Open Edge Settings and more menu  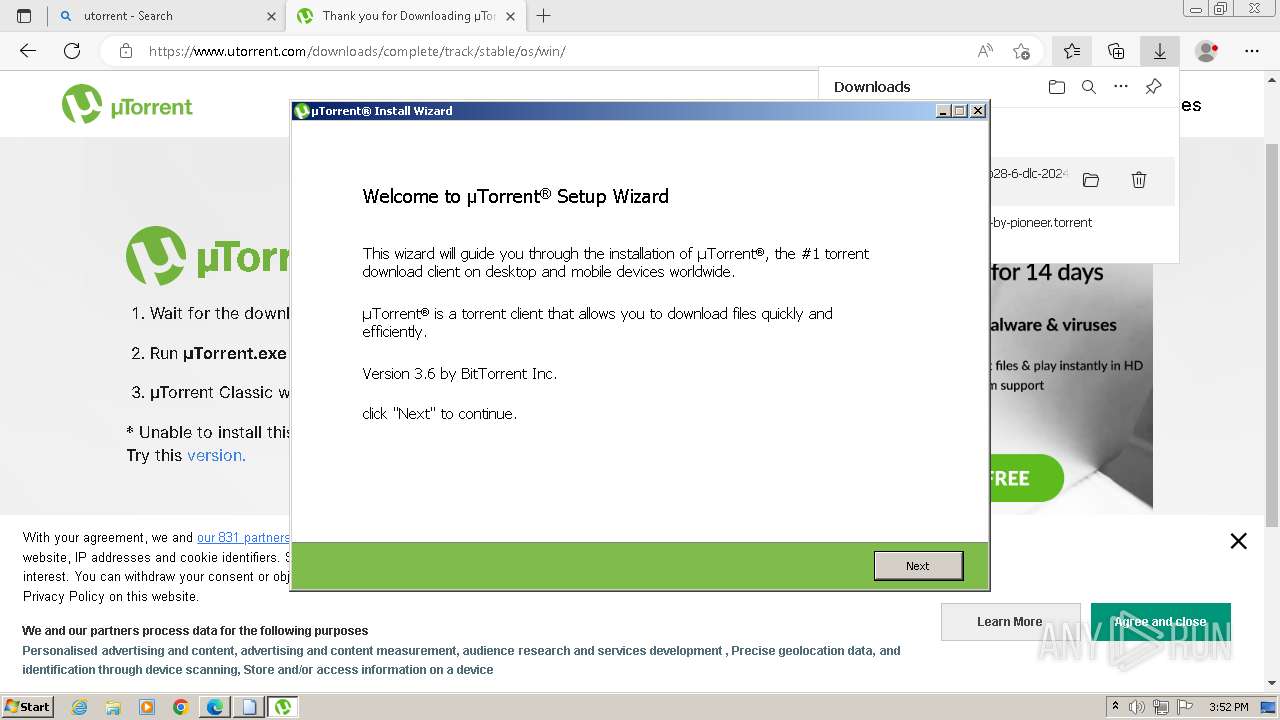click(x=1252, y=51)
